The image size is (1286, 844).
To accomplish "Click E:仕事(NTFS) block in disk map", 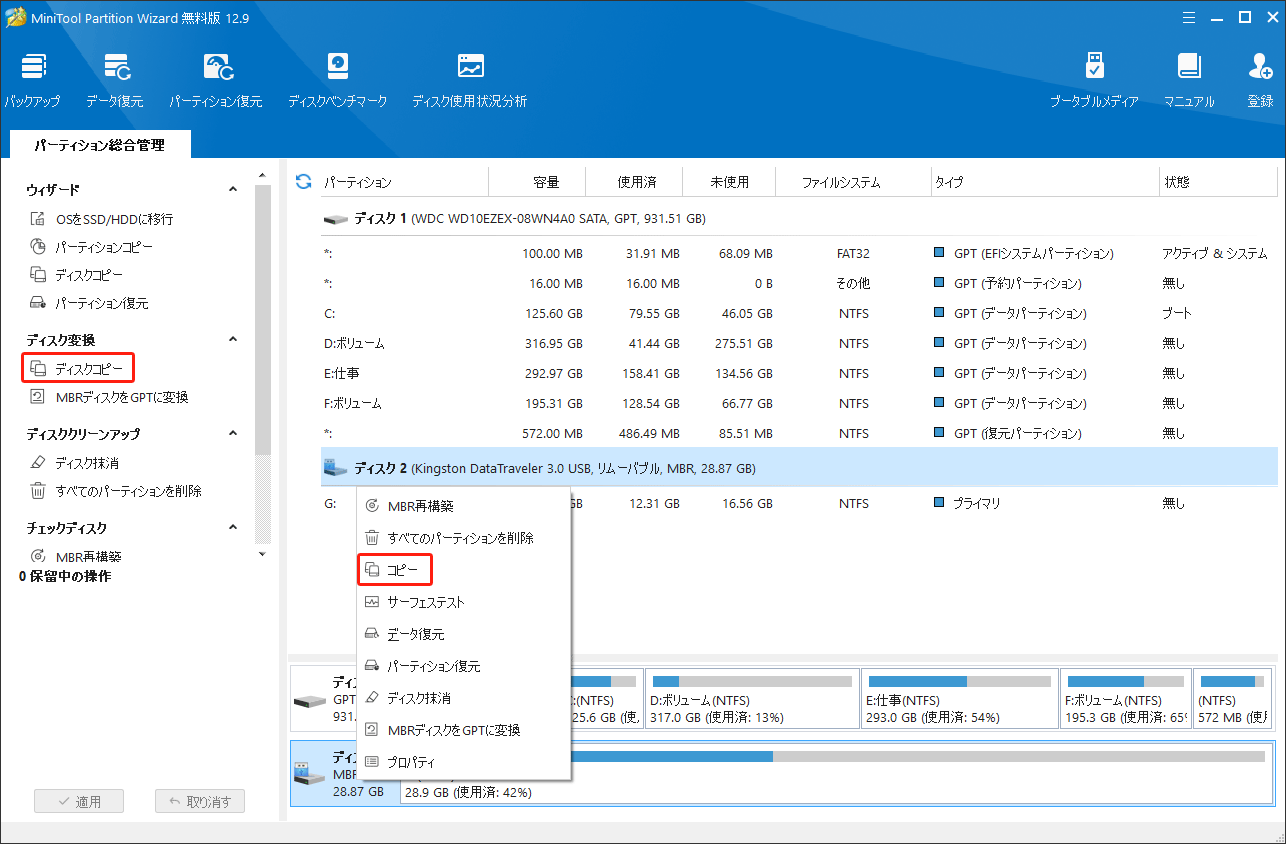I will pyautogui.click(x=958, y=699).
